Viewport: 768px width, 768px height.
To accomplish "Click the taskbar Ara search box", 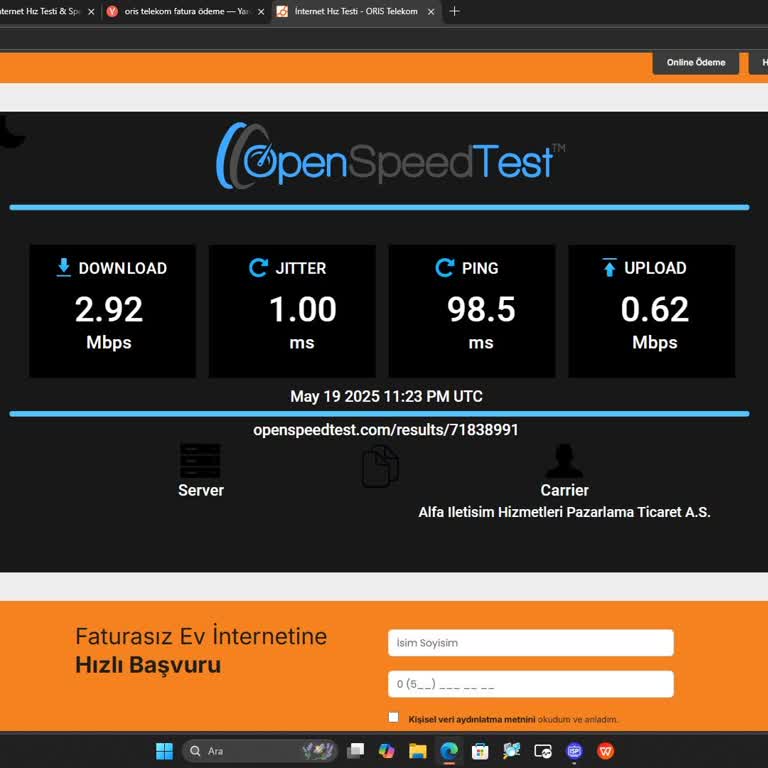I will pos(259,751).
